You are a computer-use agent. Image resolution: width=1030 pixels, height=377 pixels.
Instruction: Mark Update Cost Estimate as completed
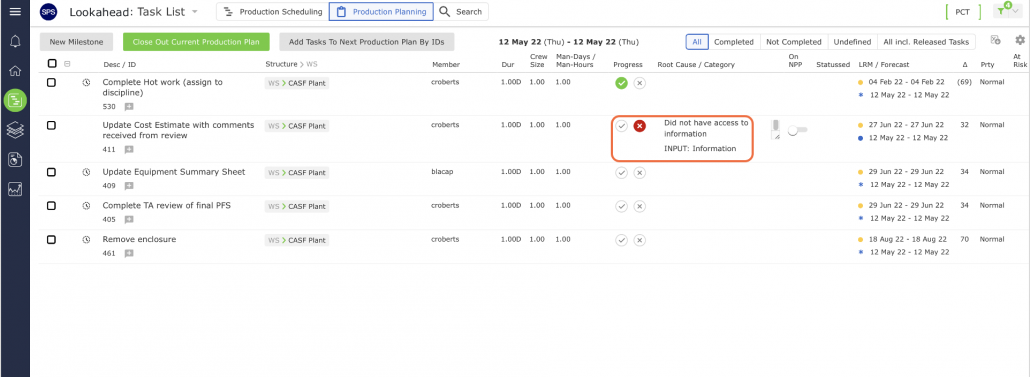(x=621, y=126)
